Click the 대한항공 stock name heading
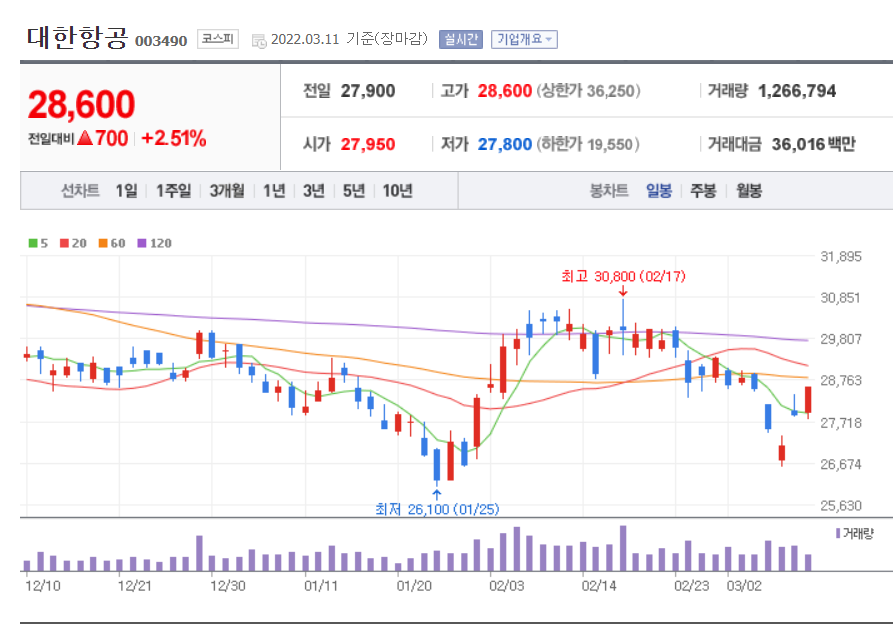Viewport: 893px width, 624px height. point(77,38)
